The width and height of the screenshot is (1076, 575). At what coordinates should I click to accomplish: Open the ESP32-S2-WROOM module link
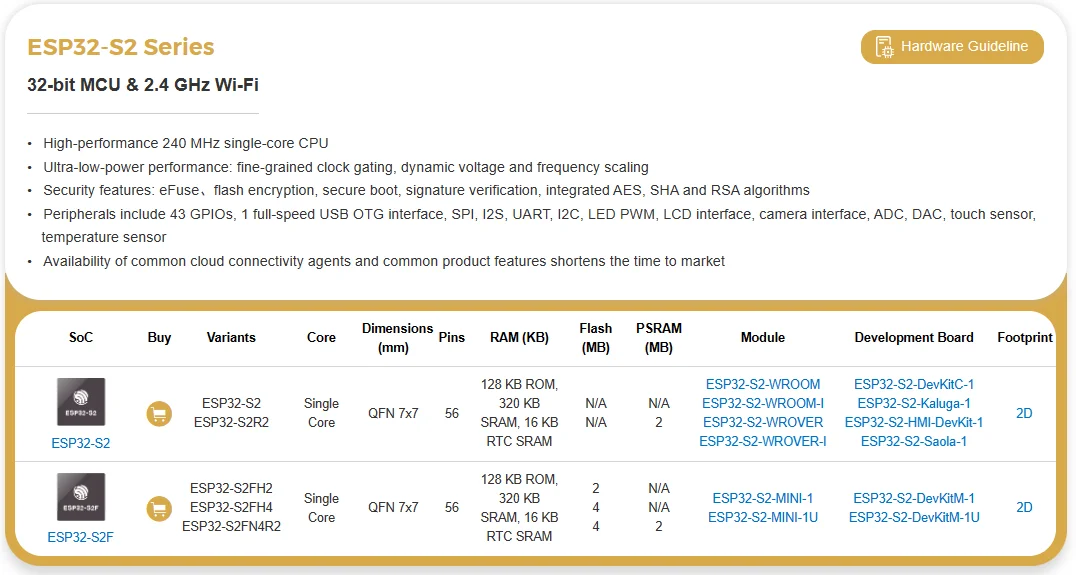763,384
